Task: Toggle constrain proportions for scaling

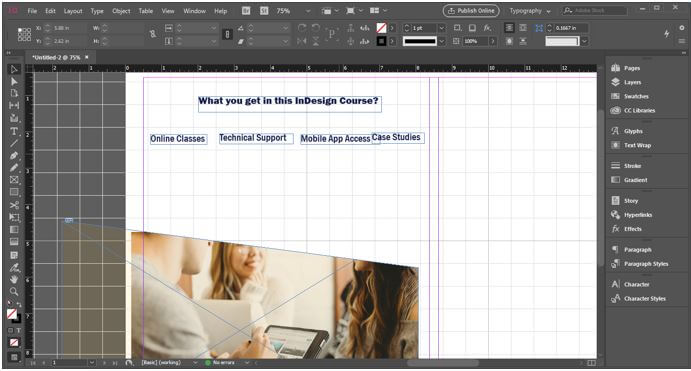Action: click(x=227, y=34)
